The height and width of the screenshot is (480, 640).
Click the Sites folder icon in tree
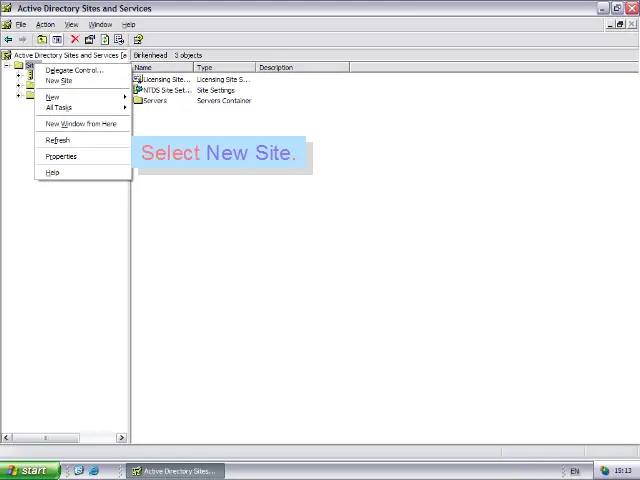(19, 65)
